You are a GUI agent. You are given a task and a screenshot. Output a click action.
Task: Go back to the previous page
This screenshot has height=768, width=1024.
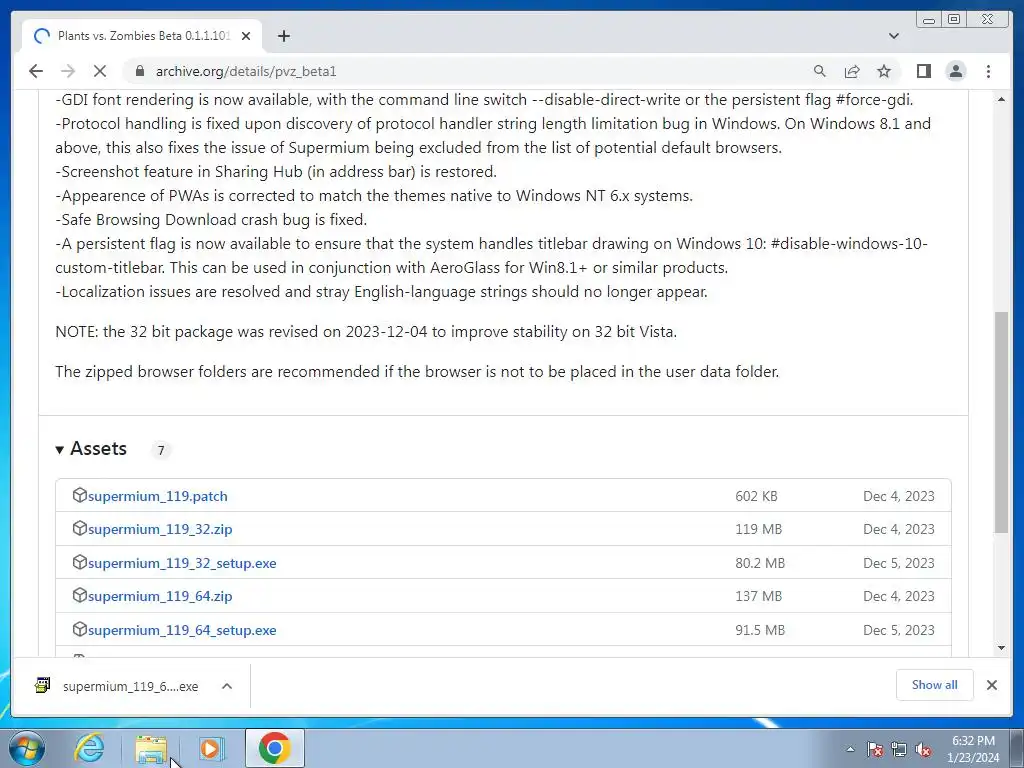point(36,71)
